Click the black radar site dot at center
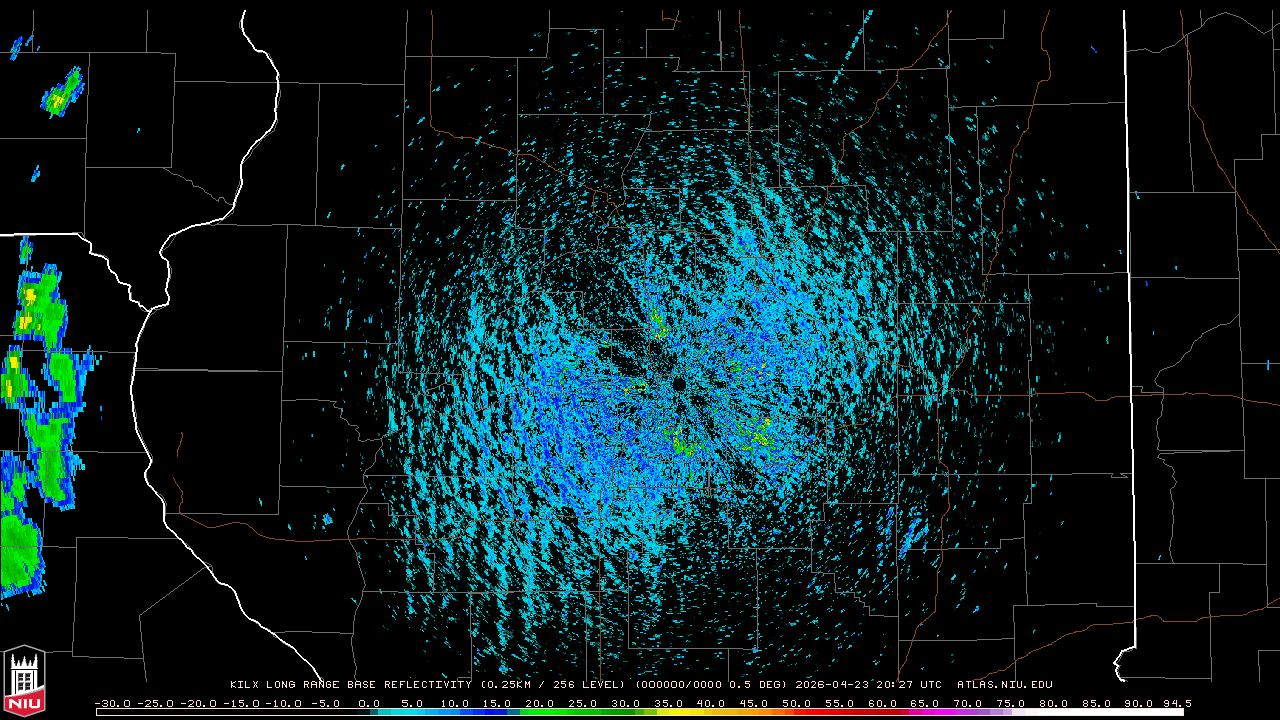Screen dimensions: 1280x720 pyautogui.click(x=679, y=384)
